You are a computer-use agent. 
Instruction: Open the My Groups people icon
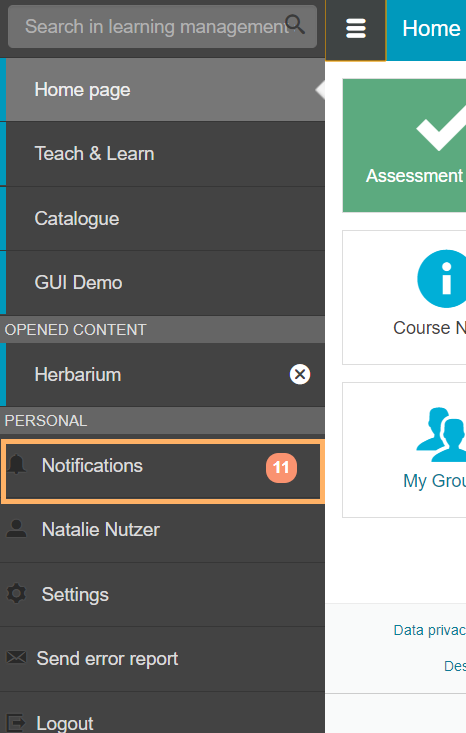pyautogui.click(x=441, y=435)
